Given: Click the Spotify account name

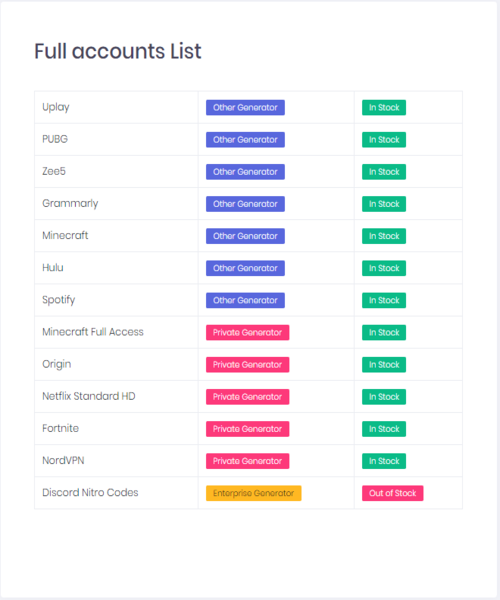Looking at the screenshot, I should click(59, 300).
